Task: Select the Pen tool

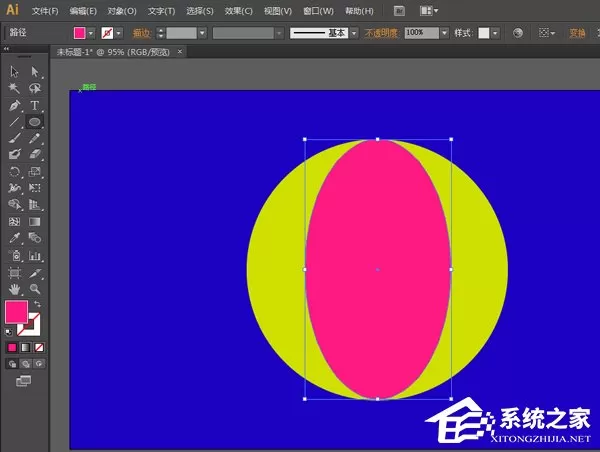Action: [x=15, y=105]
